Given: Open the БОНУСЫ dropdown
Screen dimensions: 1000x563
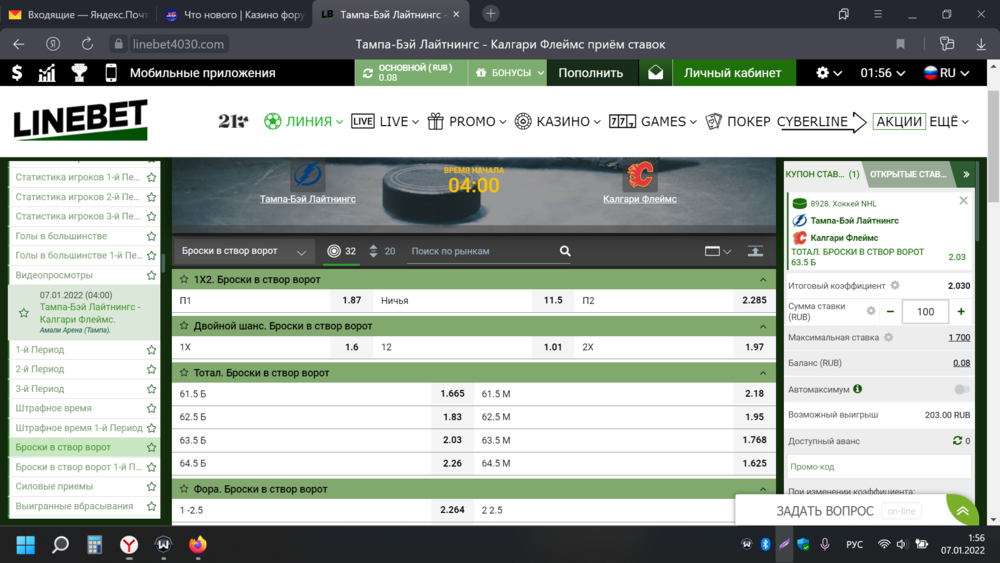Looking at the screenshot, I should tap(508, 73).
